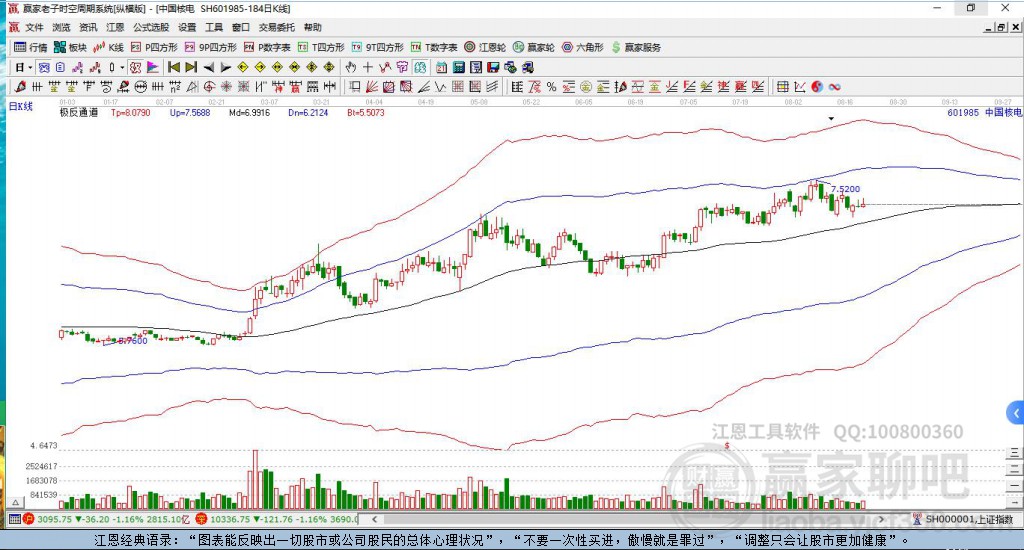
Task: Click the 7.5200 price label
Action: (x=846, y=189)
